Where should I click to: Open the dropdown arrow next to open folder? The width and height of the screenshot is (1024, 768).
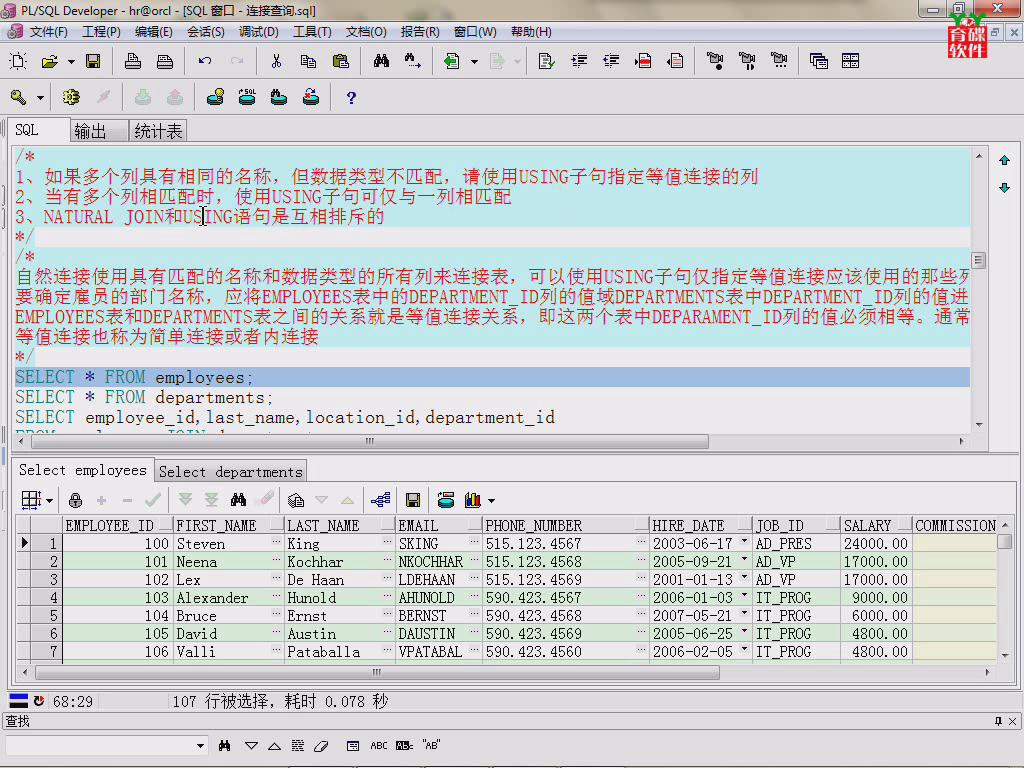click(x=71, y=62)
